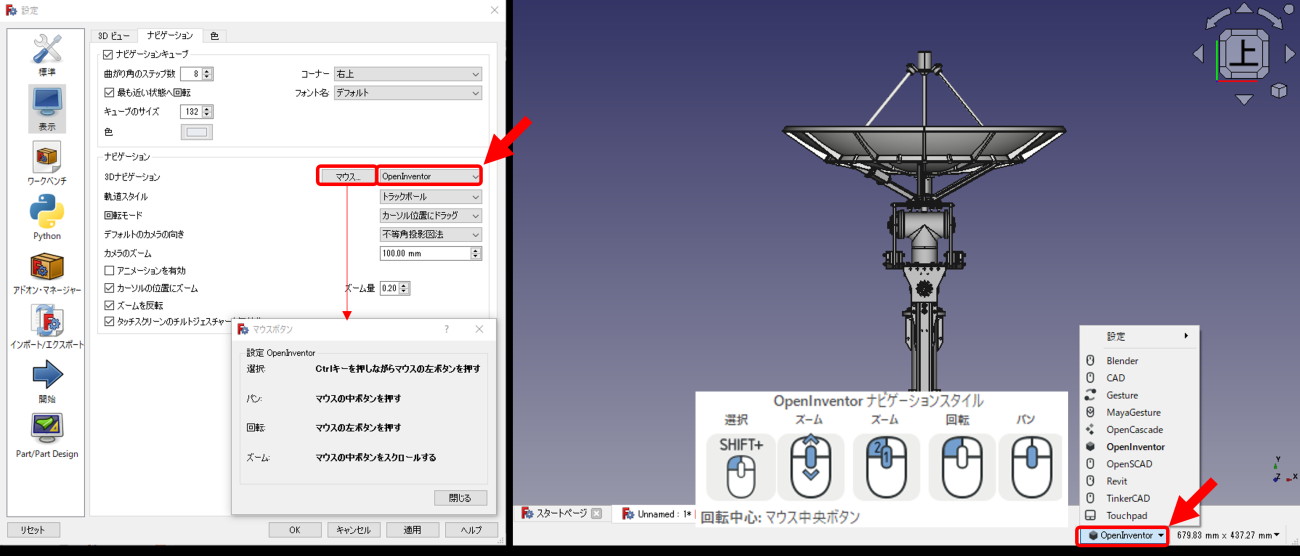
Task: Expand the 3Dナビゲーション OpenInventor dropdown
Action: click(430, 176)
